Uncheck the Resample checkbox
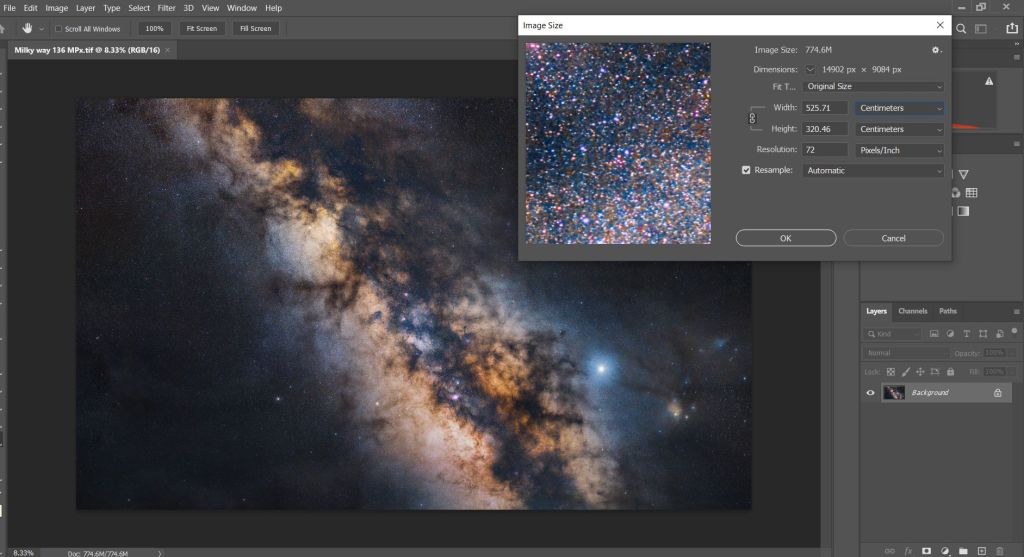Screen dimensions: 1024x557 pos(746,170)
